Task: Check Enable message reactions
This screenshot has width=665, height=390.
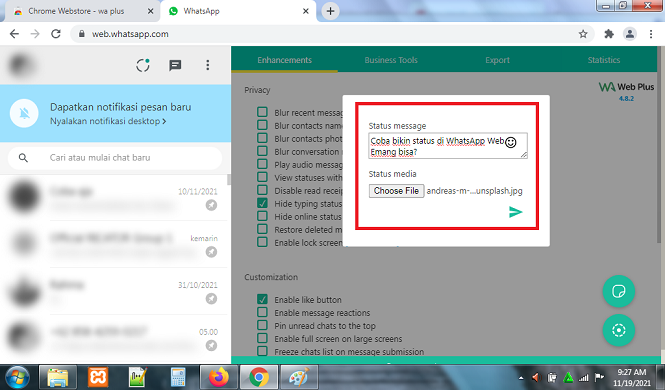Action: [x=262, y=312]
